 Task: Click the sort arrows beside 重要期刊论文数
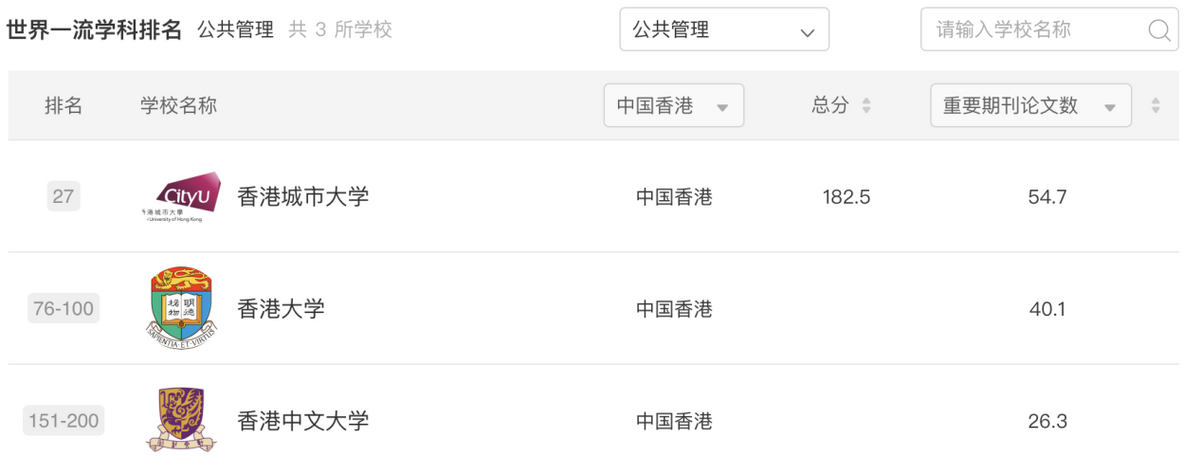pyautogui.click(x=1156, y=106)
